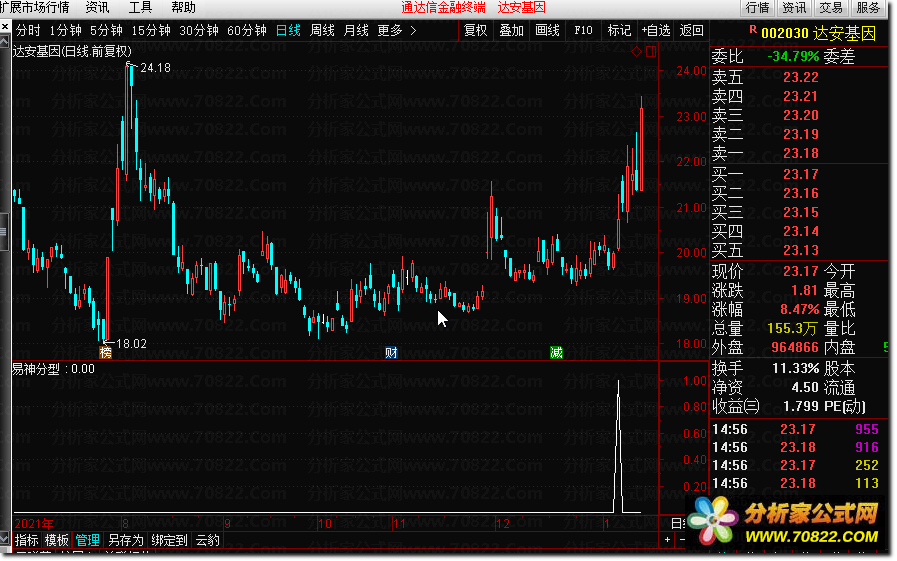The height and width of the screenshot is (561, 897).
Task: Click the split-window icon above chart
Action: click(651, 51)
